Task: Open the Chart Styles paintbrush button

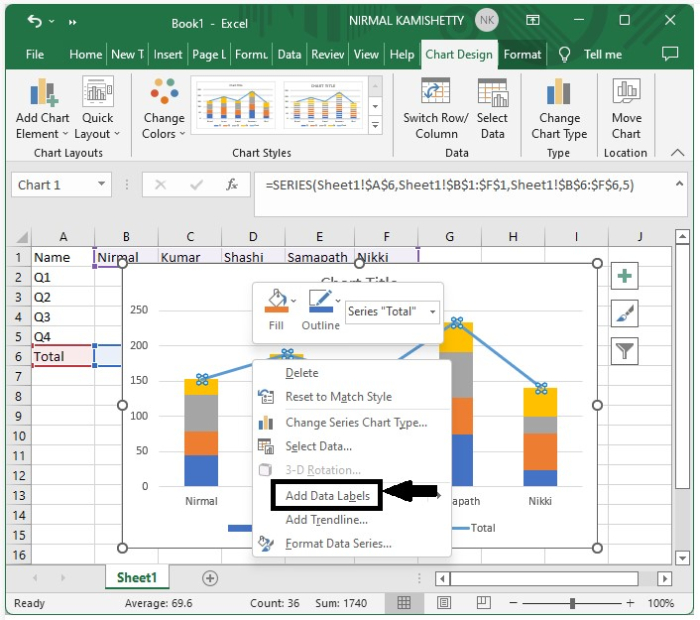Action: click(624, 314)
